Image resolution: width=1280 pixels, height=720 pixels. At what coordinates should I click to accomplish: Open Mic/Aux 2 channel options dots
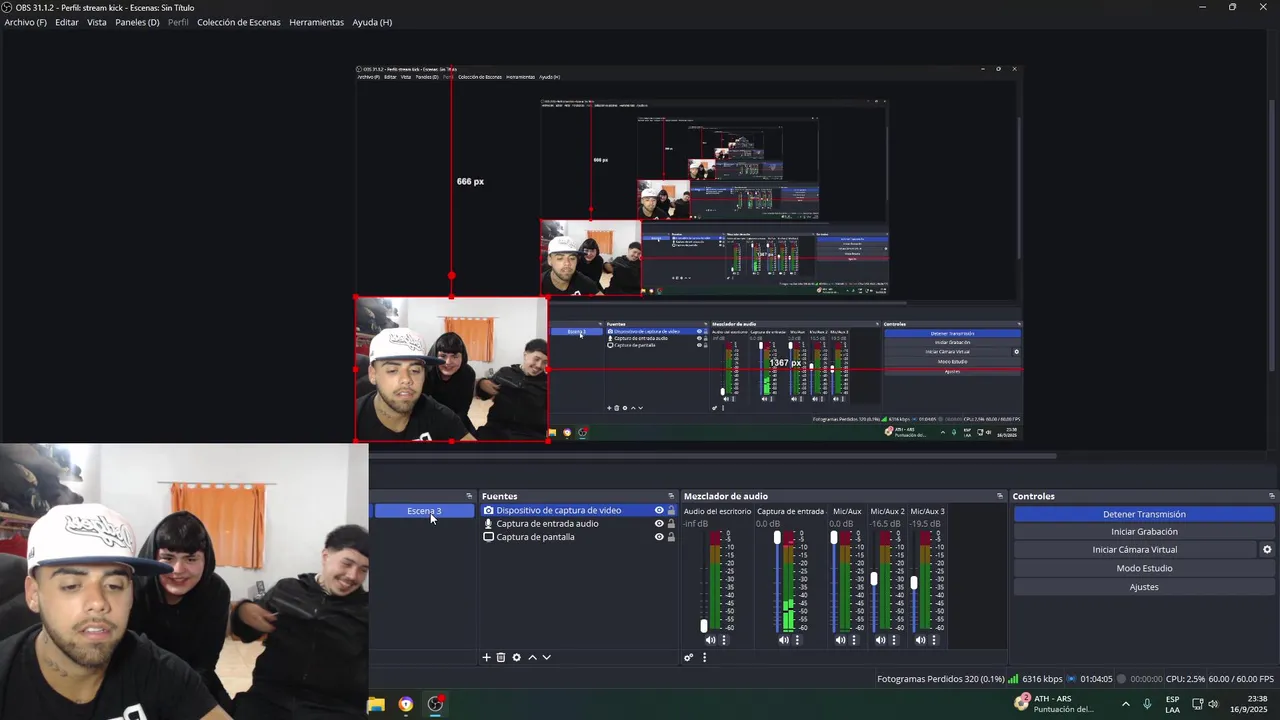click(894, 640)
